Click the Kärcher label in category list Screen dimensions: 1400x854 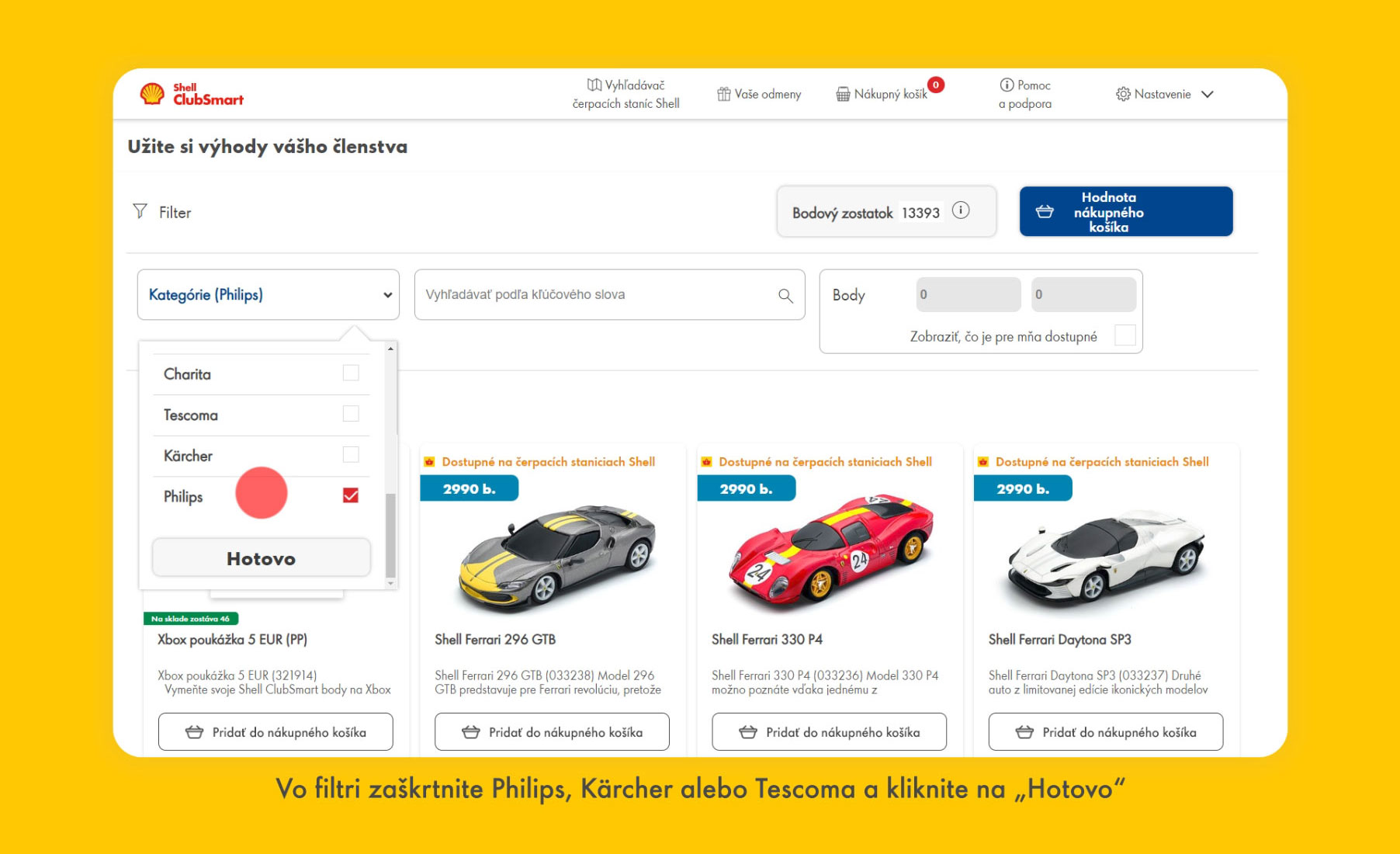click(x=188, y=456)
